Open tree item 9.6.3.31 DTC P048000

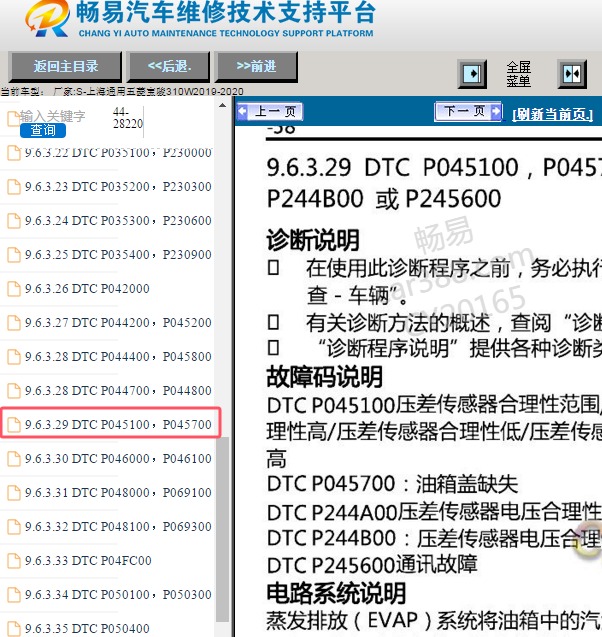pyautogui.click(x=118, y=492)
